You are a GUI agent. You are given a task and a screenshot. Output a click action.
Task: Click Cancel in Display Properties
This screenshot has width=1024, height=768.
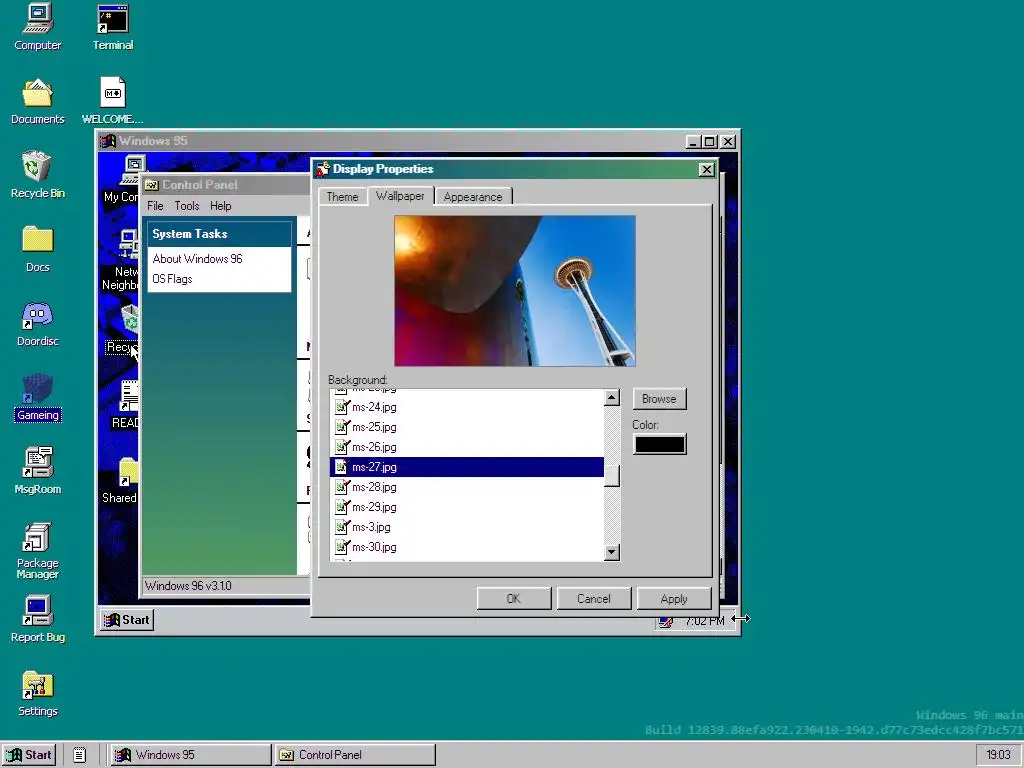point(594,599)
